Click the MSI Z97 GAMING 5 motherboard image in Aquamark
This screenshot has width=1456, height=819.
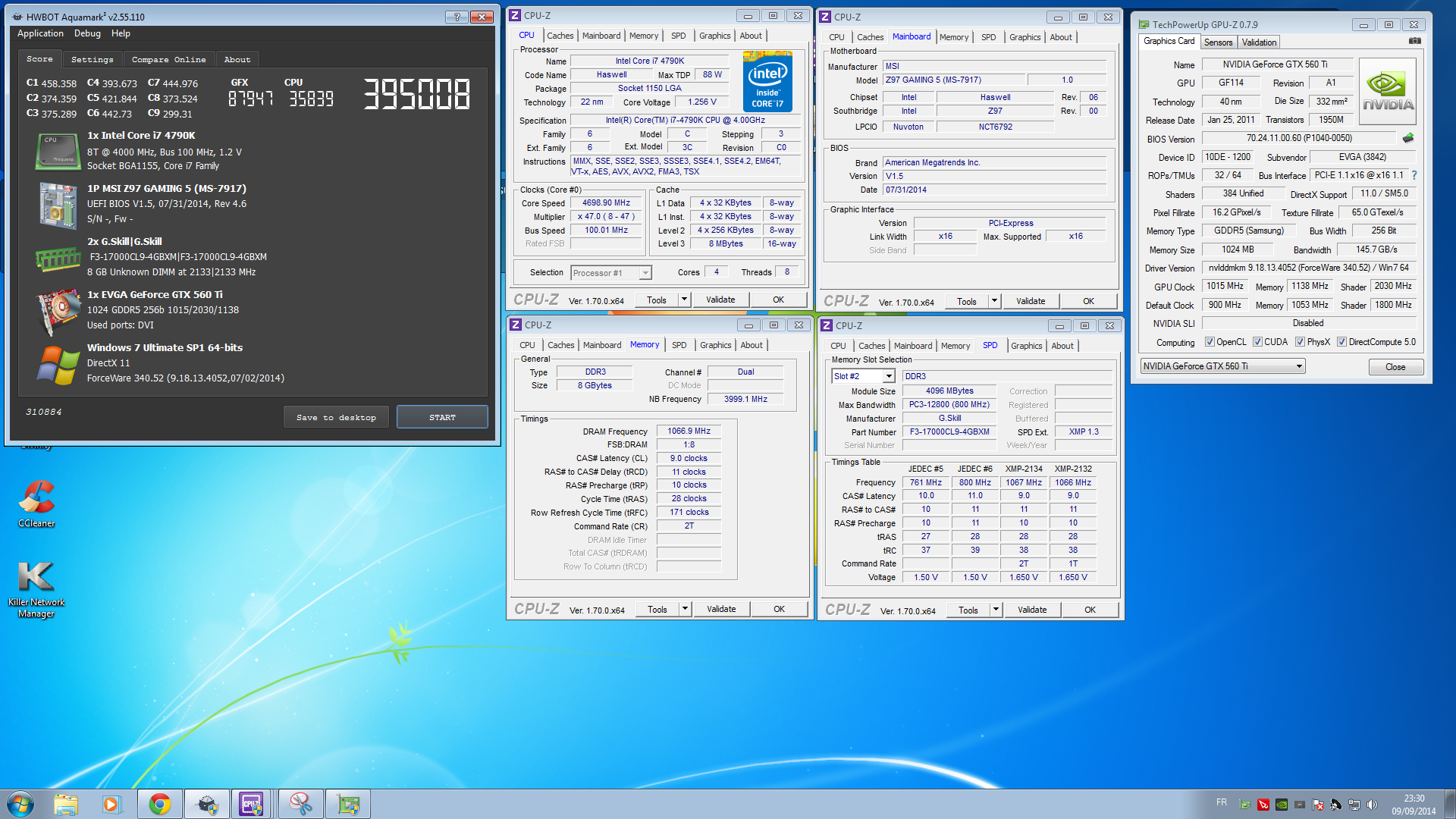point(58,205)
